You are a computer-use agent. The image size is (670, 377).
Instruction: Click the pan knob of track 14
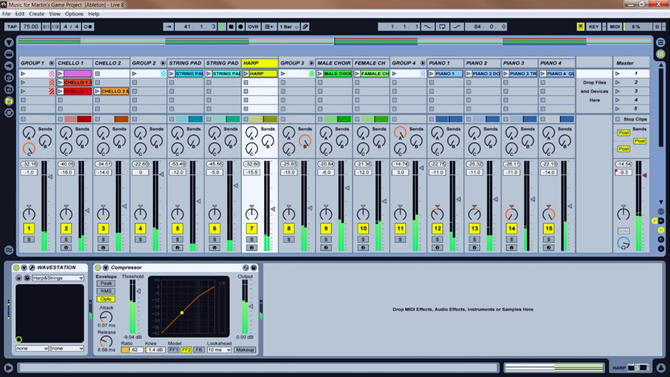(511, 213)
